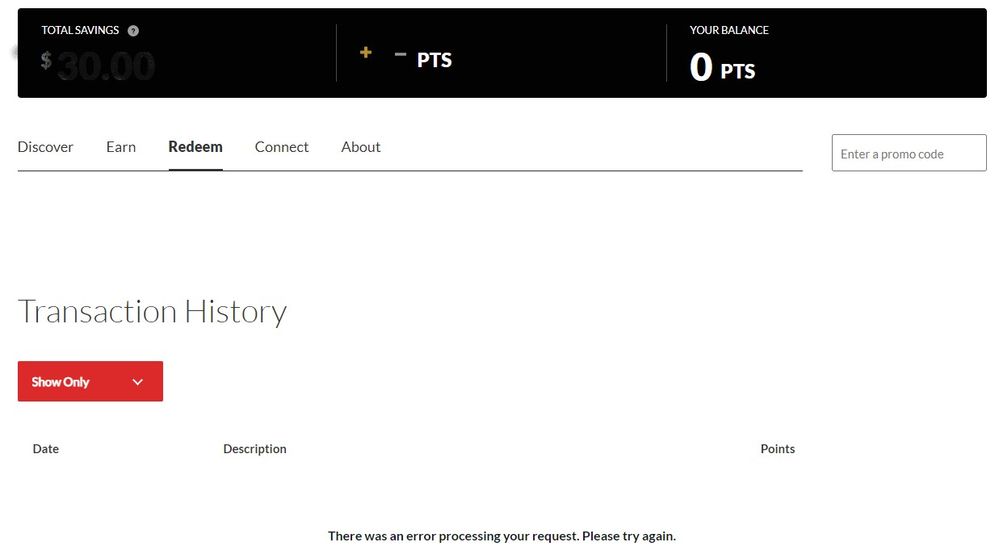Click the Transaction History heading
The image size is (999, 547).
click(x=152, y=312)
